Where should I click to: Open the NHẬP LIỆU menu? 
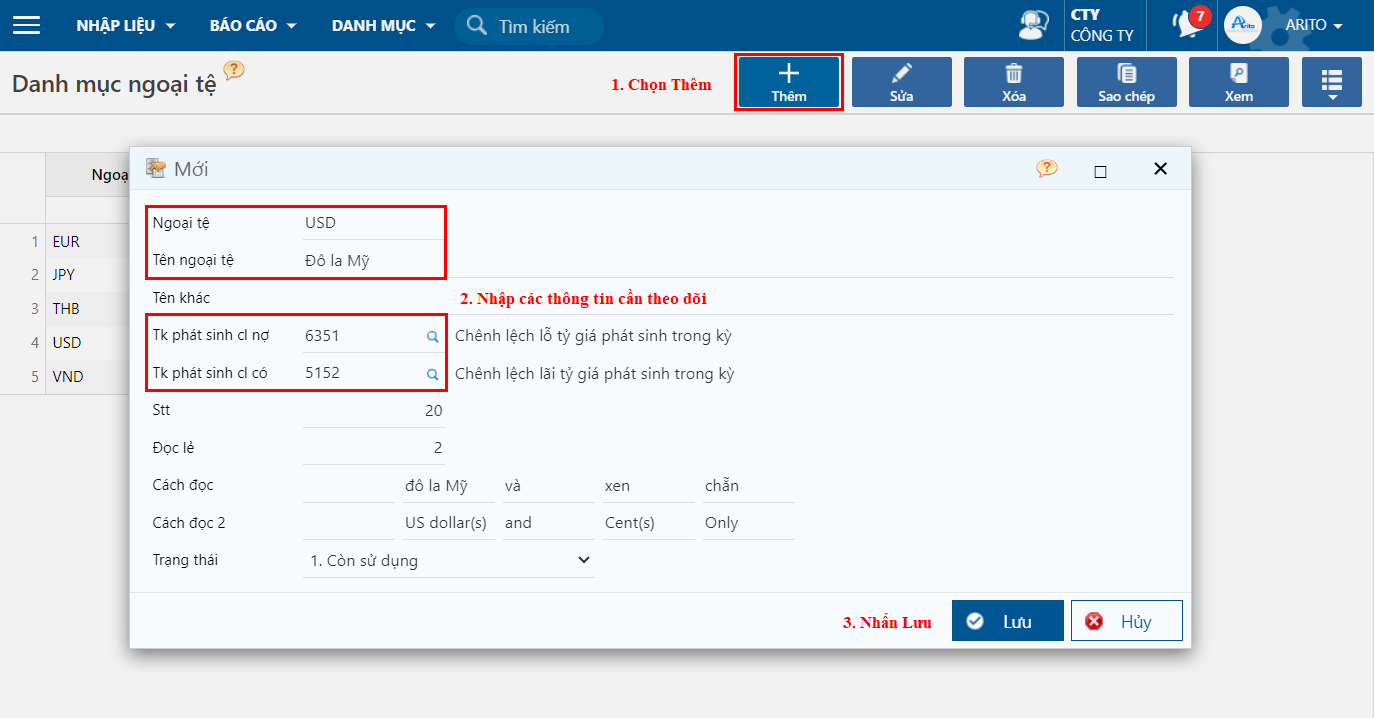click(125, 25)
